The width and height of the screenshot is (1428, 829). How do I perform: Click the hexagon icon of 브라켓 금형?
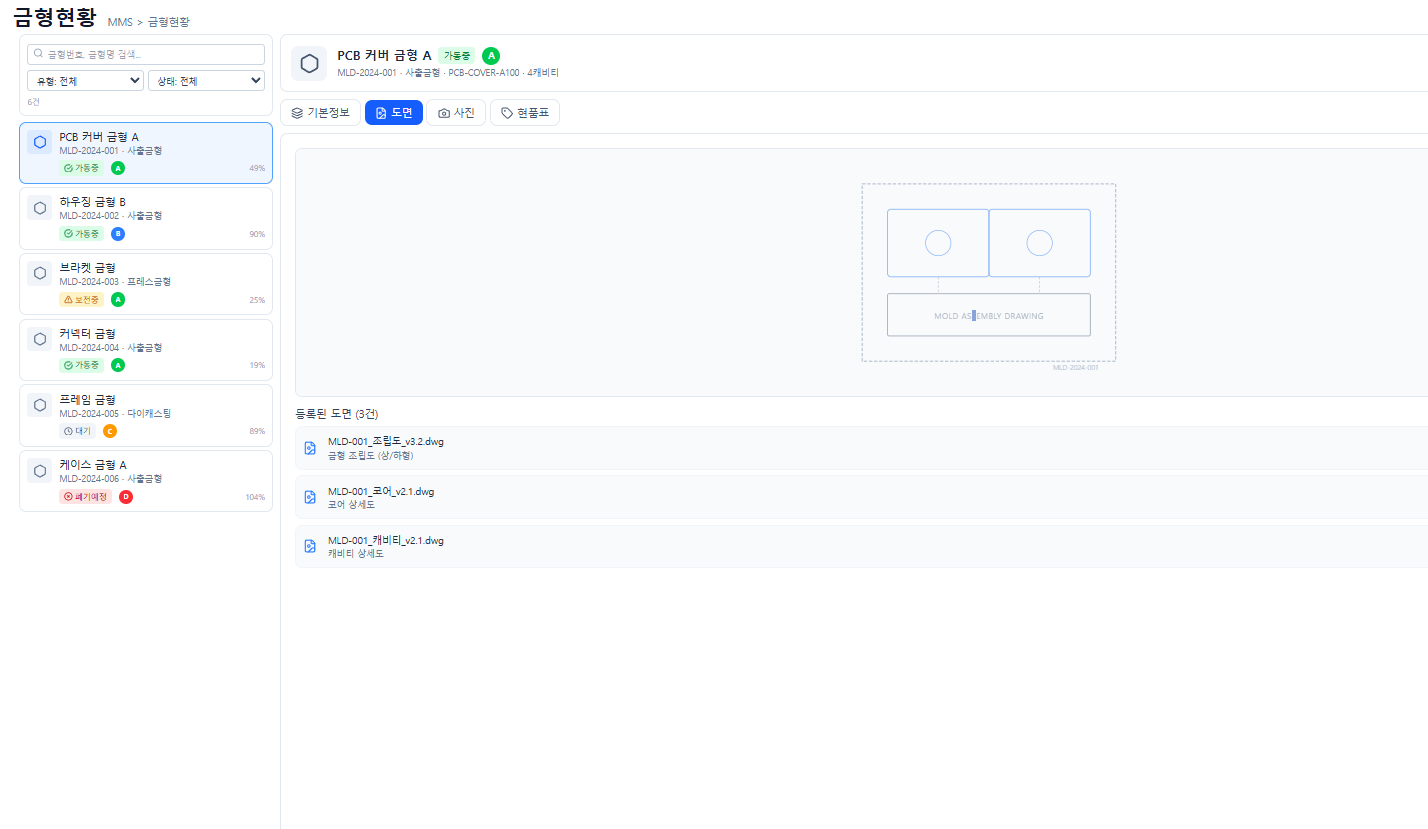tap(40, 273)
